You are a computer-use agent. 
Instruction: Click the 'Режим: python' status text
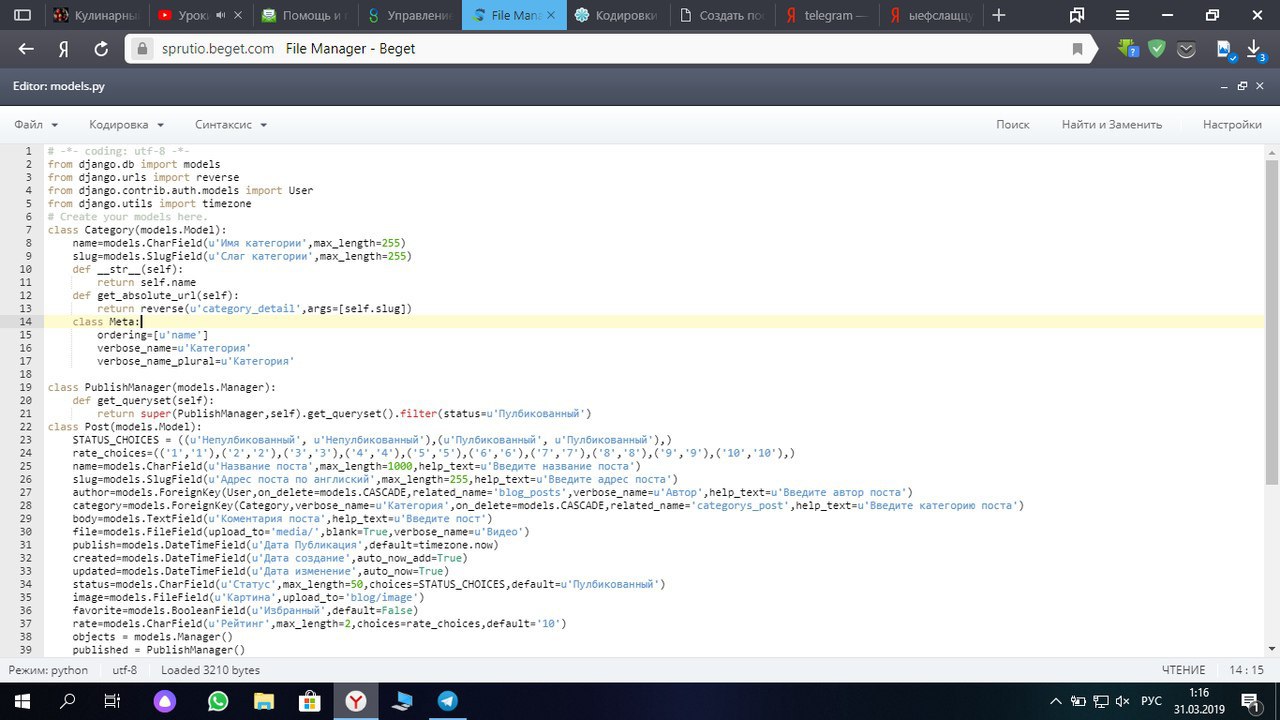click(48, 670)
